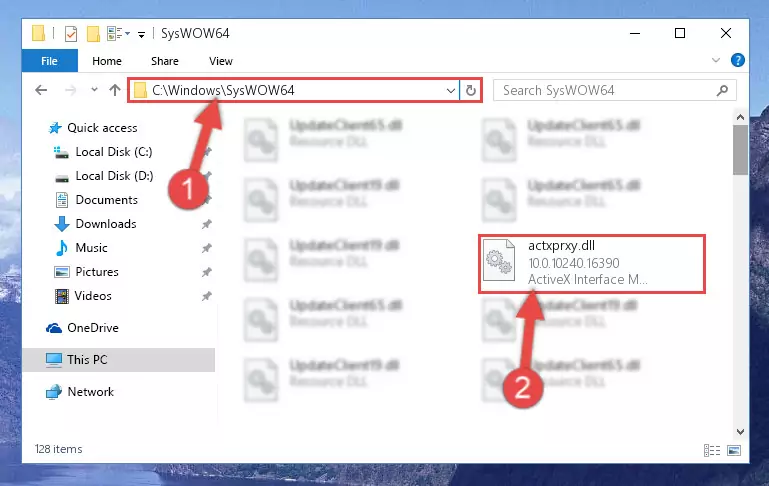Click the Videos pin icon

click(x=206, y=296)
